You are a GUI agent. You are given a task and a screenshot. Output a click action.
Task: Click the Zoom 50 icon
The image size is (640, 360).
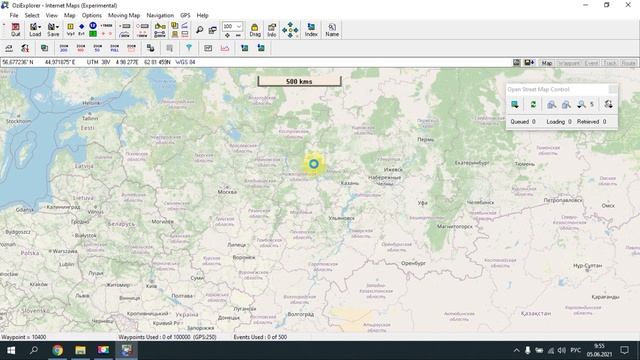coord(97,48)
